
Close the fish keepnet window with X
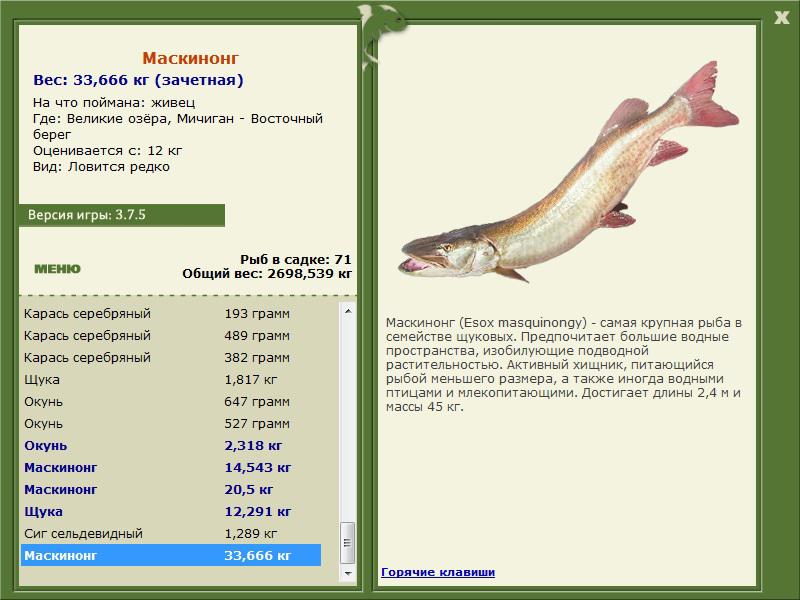pos(781,18)
